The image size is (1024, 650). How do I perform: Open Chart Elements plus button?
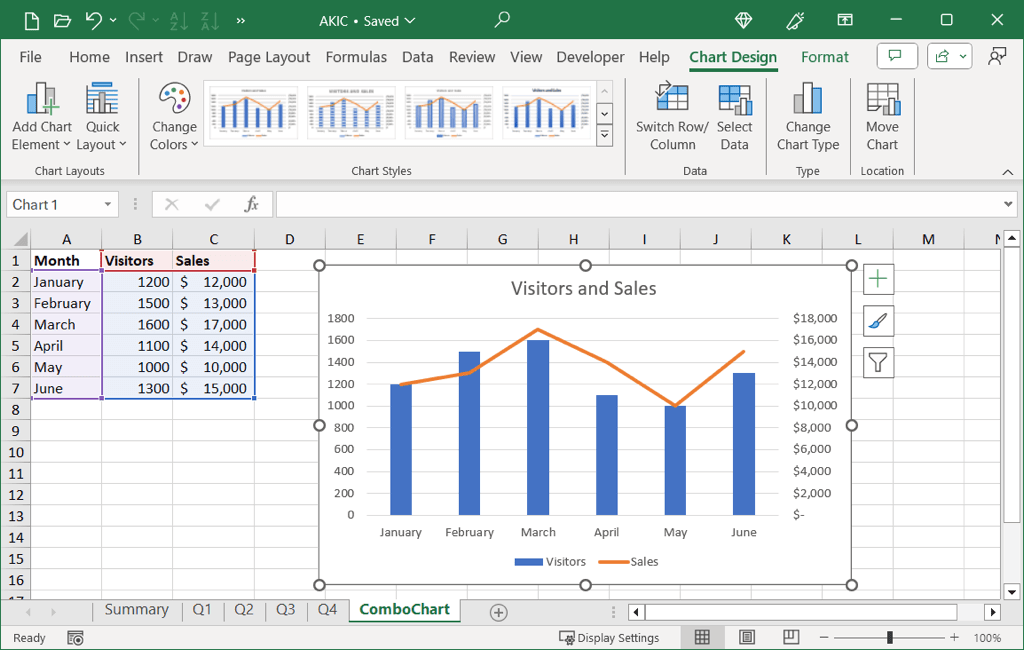tap(878, 279)
